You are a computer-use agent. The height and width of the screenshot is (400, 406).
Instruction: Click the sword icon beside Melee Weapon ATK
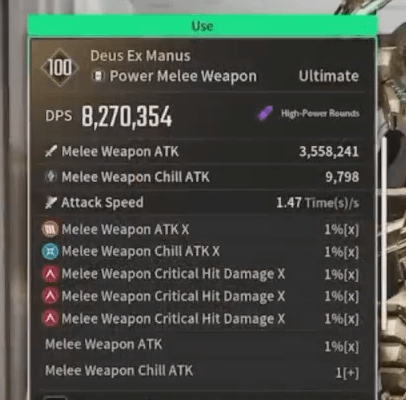pos(51,152)
